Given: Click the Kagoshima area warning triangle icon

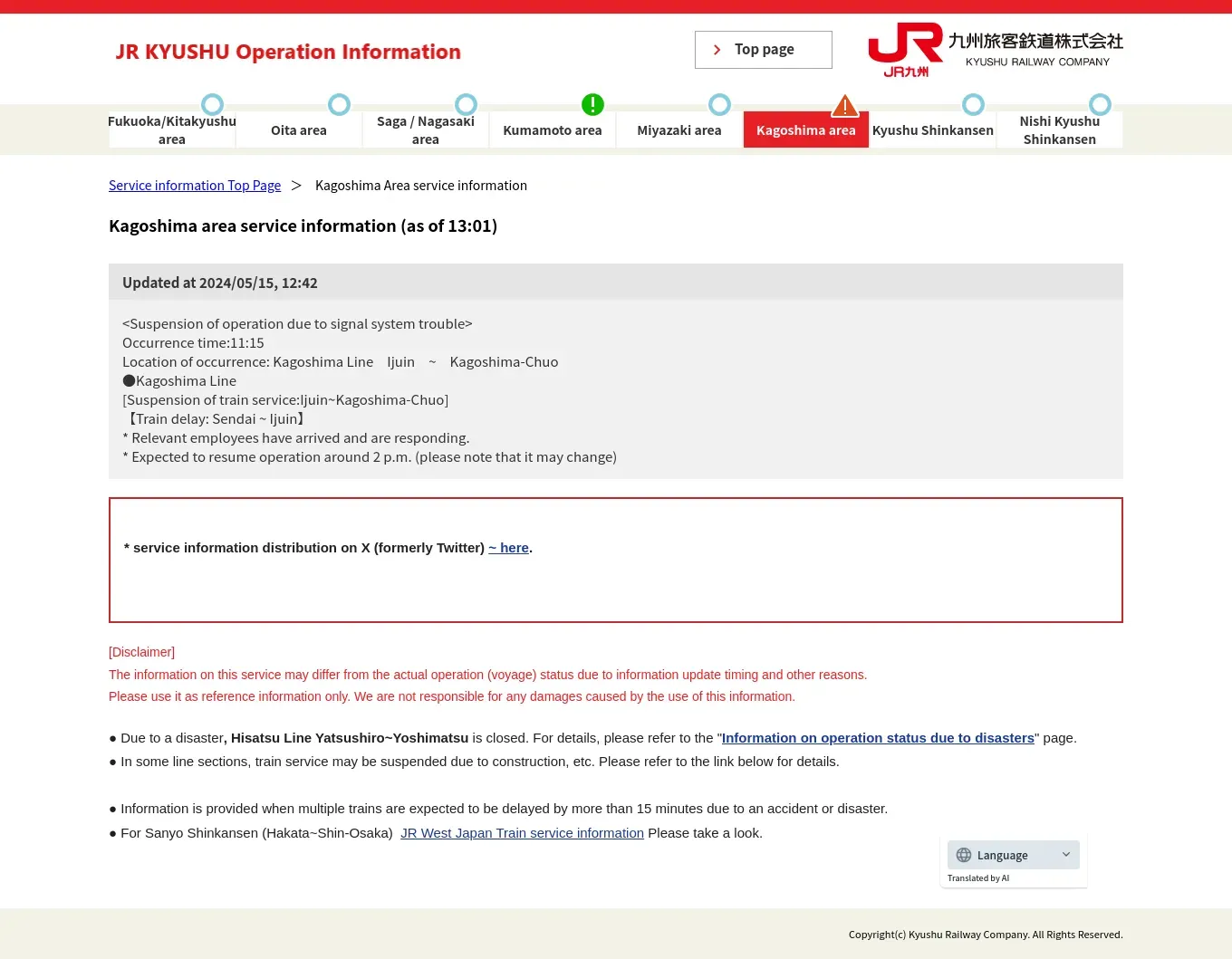Looking at the screenshot, I should pyautogui.click(x=845, y=106).
